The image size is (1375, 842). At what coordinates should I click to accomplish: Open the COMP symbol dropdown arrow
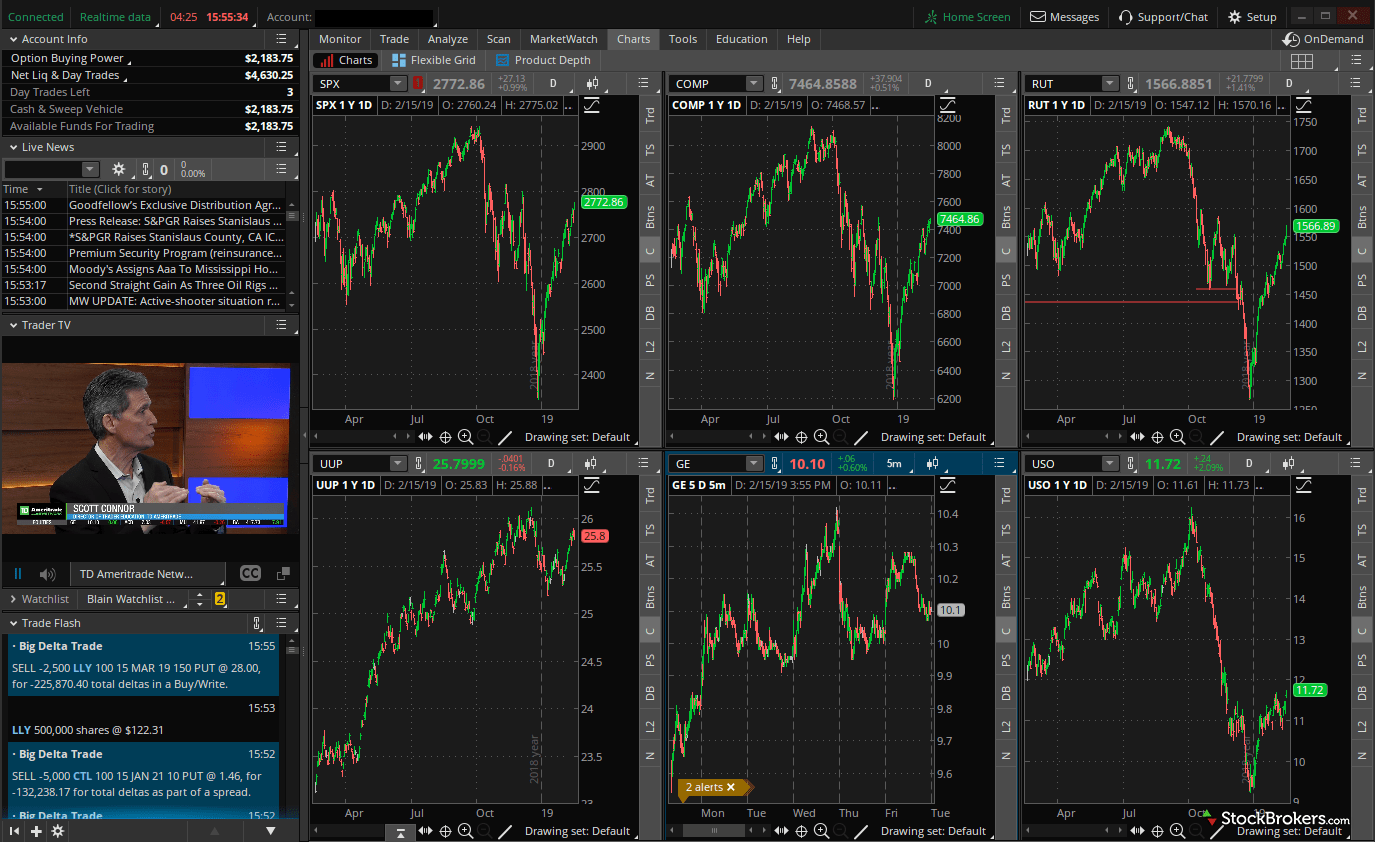[x=754, y=84]
